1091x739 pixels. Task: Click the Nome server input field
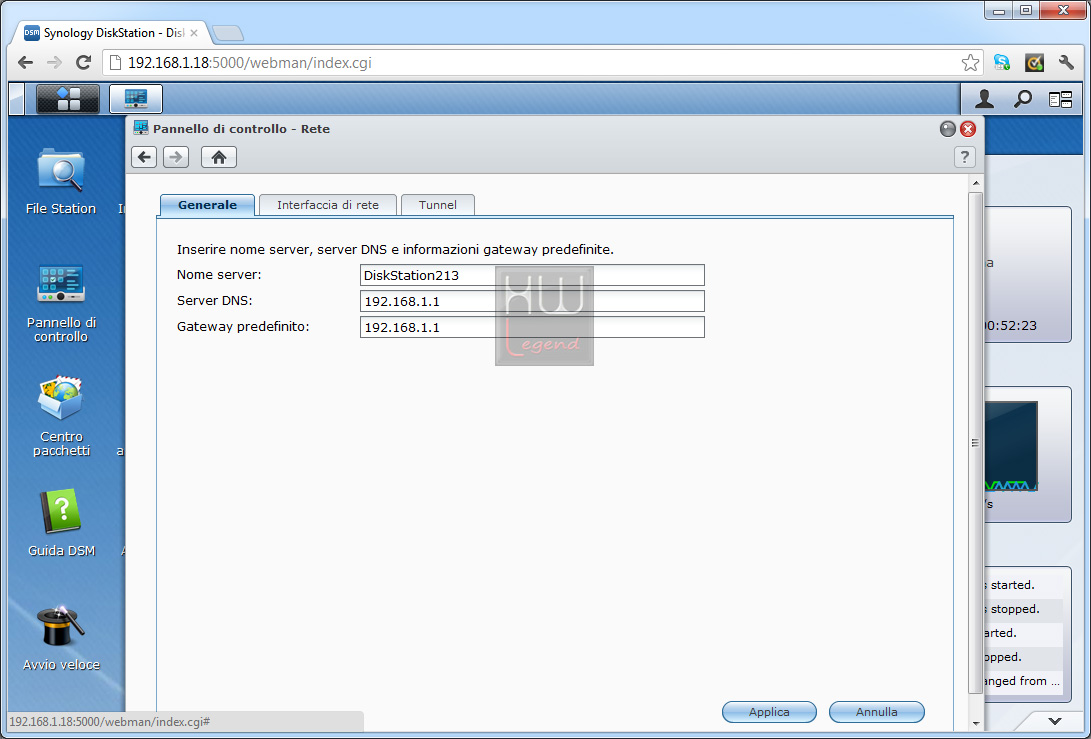[x=532, y=275]
